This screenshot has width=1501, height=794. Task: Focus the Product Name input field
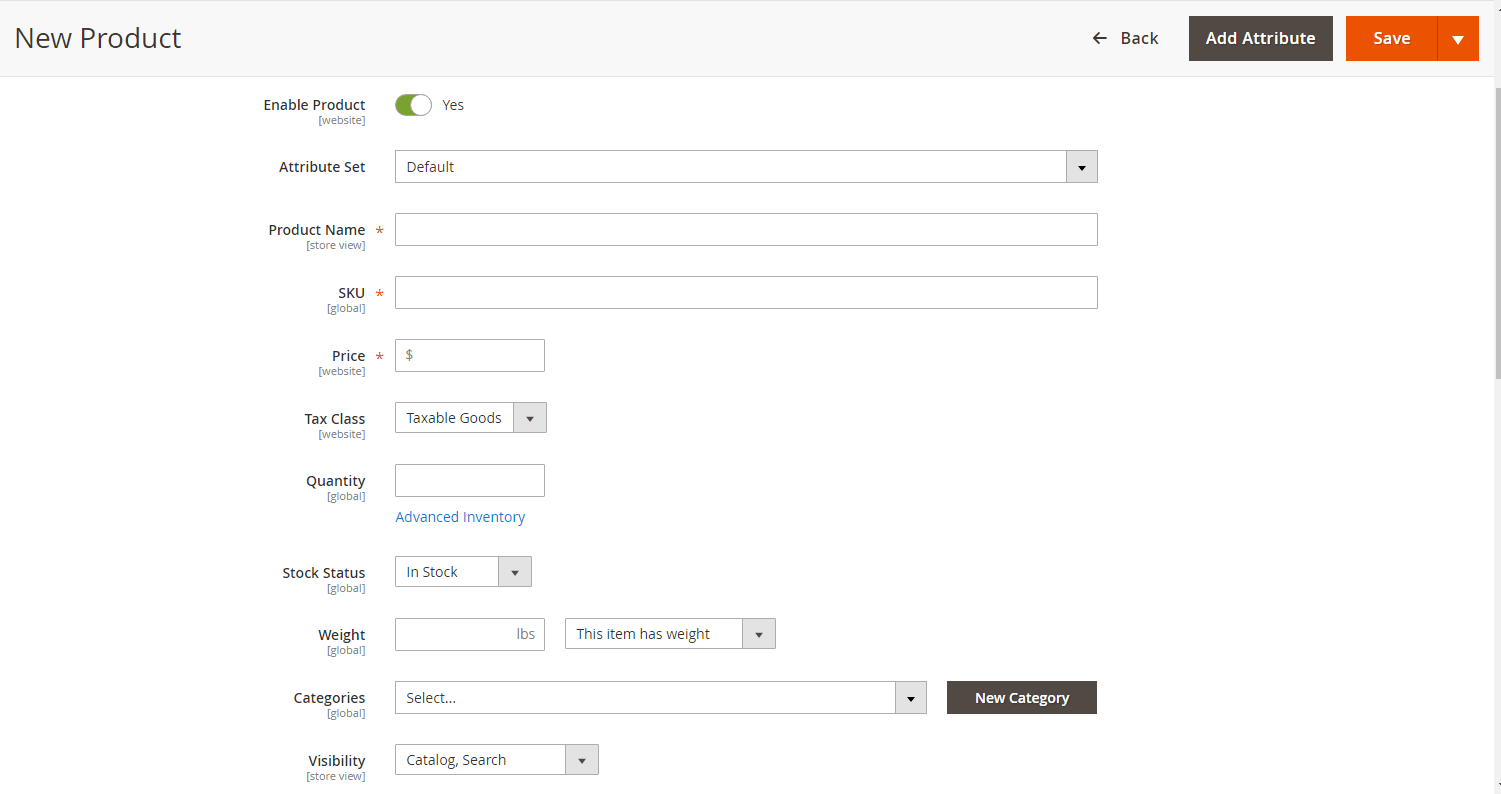tap(746, 230)
